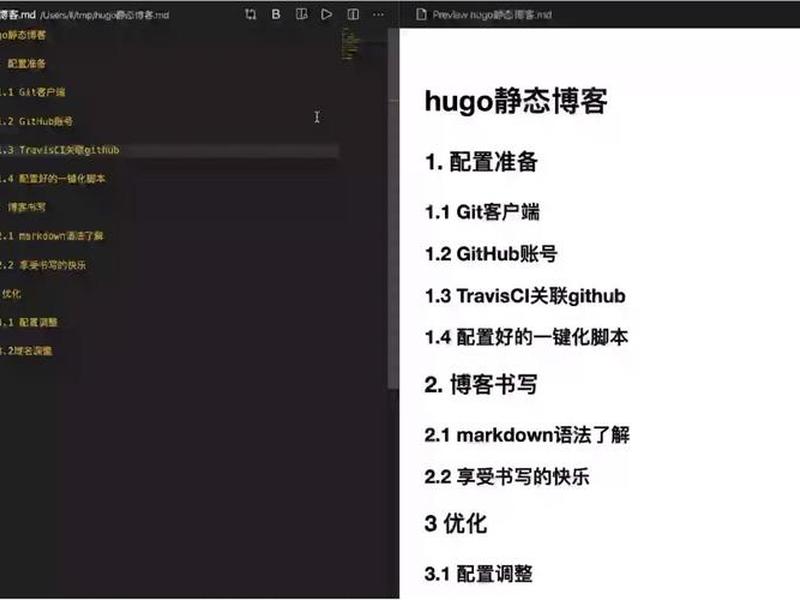This screenshot has height=600, width=800.
Task: Click editor line '1.1 Git客户端'
Action: pyautogui.click(x=33, y=92)
